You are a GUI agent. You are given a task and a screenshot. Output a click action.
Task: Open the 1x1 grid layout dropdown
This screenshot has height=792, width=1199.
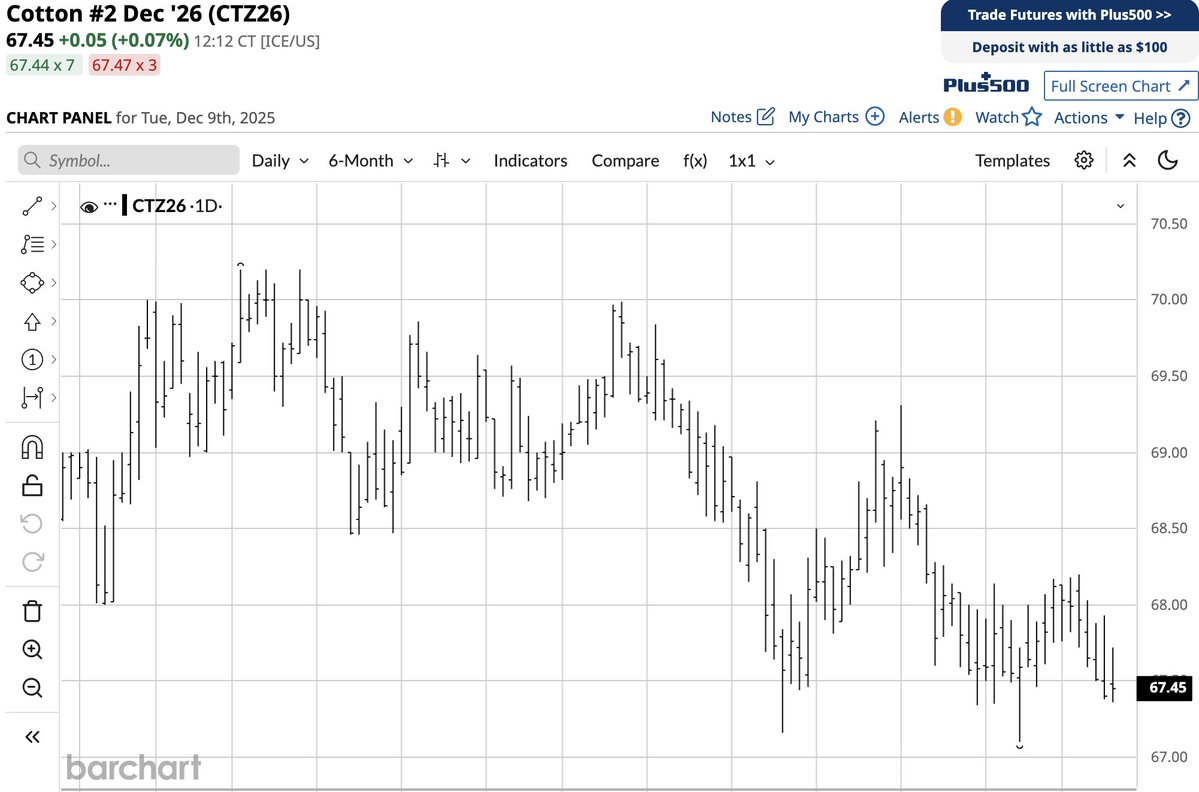pyautogui.click(x=752, y=161)
